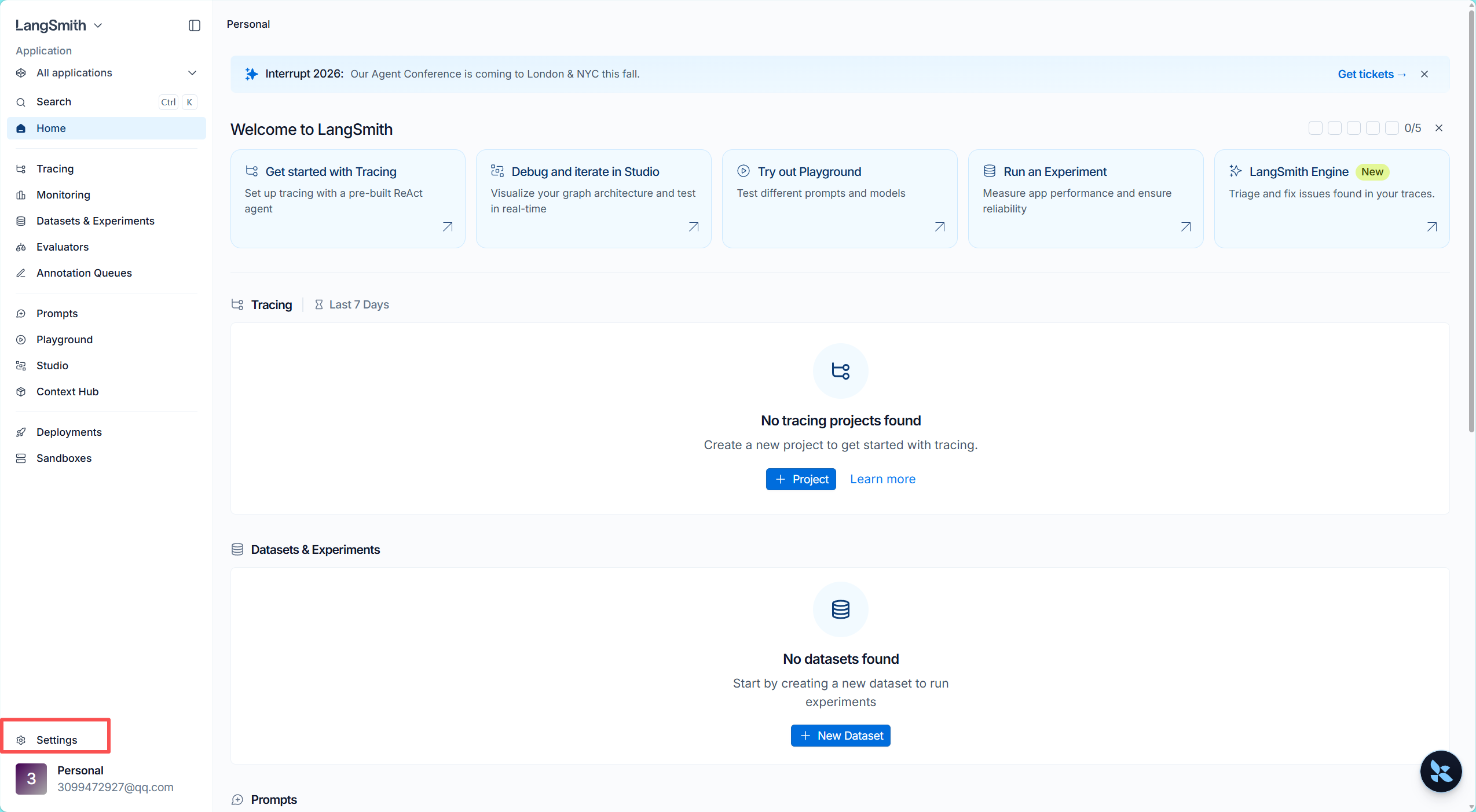1476x812 pixels.
Task: Open Annotation Queues
Action: point(107,273)
